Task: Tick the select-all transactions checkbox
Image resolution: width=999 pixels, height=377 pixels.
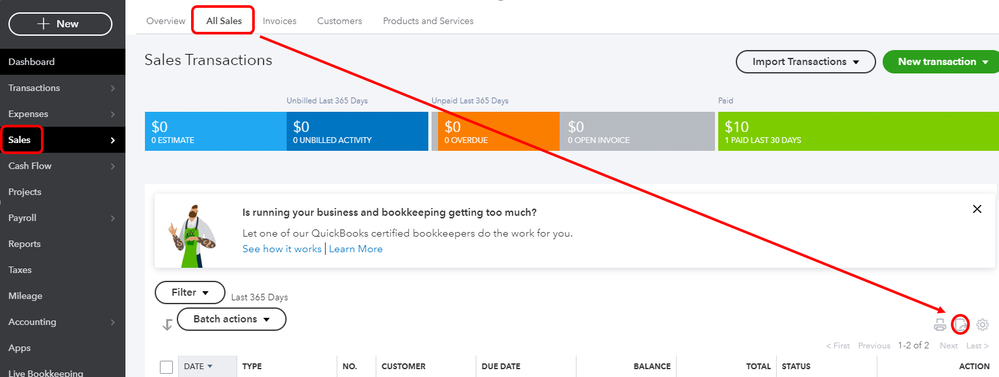Action: coord(166,367)
